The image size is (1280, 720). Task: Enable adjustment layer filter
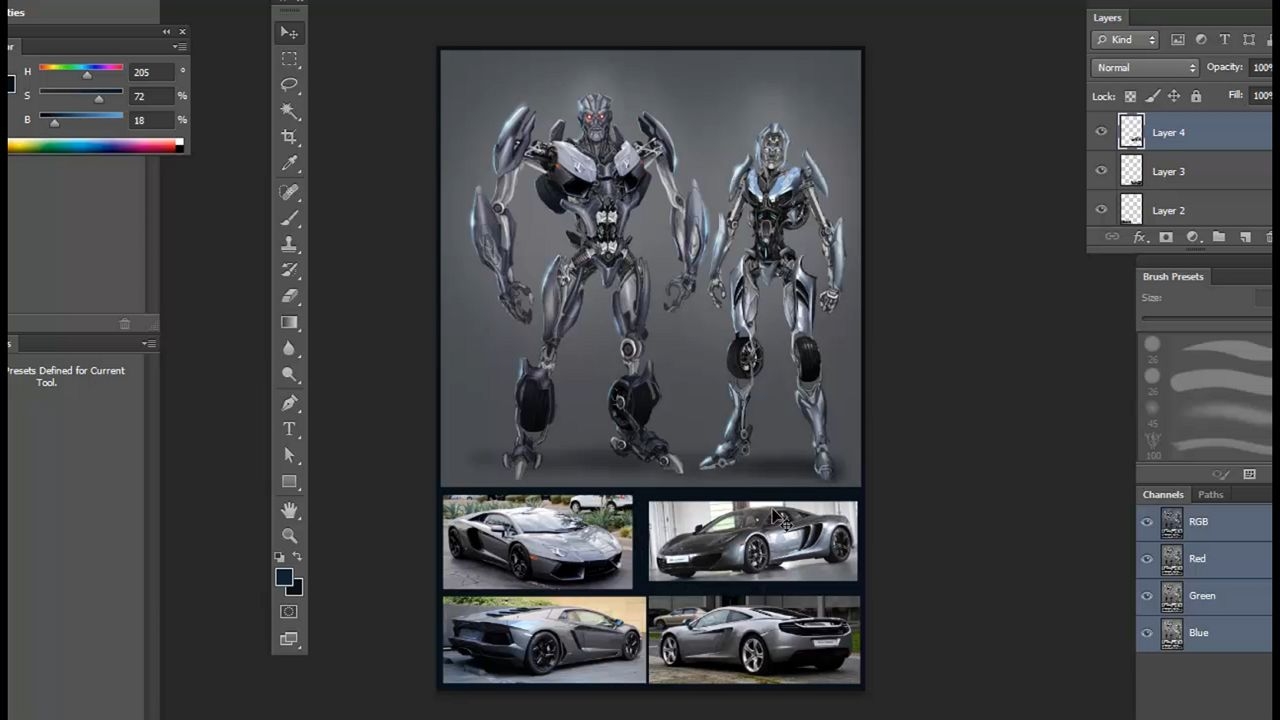1201,40
